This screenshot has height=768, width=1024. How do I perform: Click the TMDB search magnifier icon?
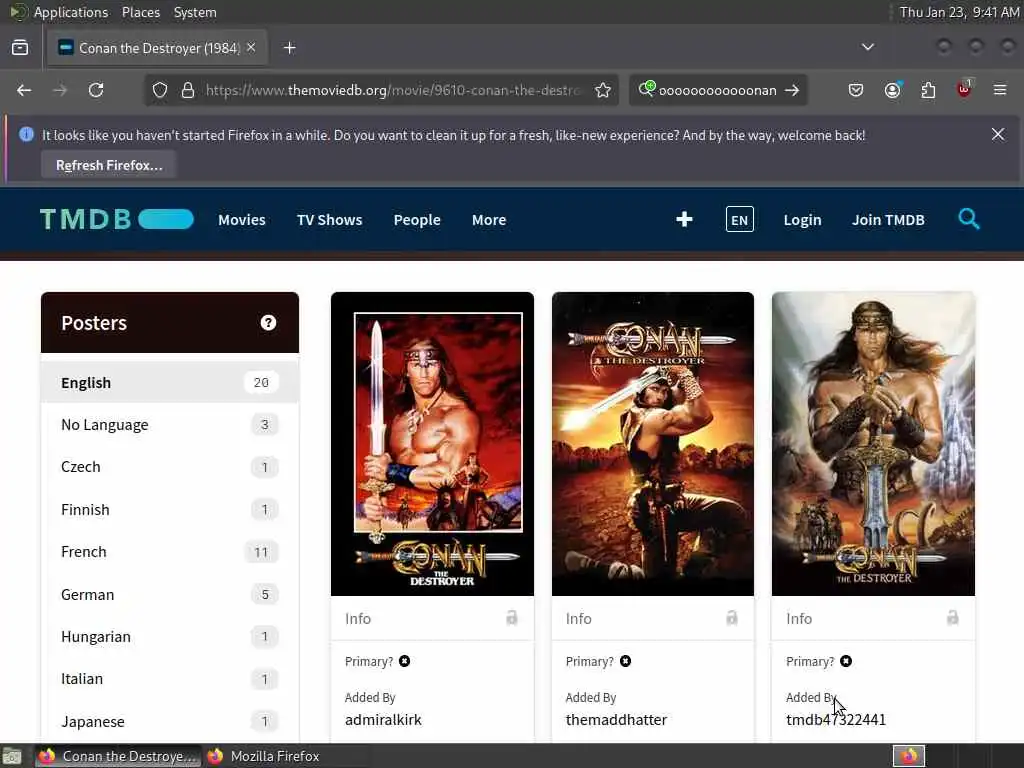(968, 219)
